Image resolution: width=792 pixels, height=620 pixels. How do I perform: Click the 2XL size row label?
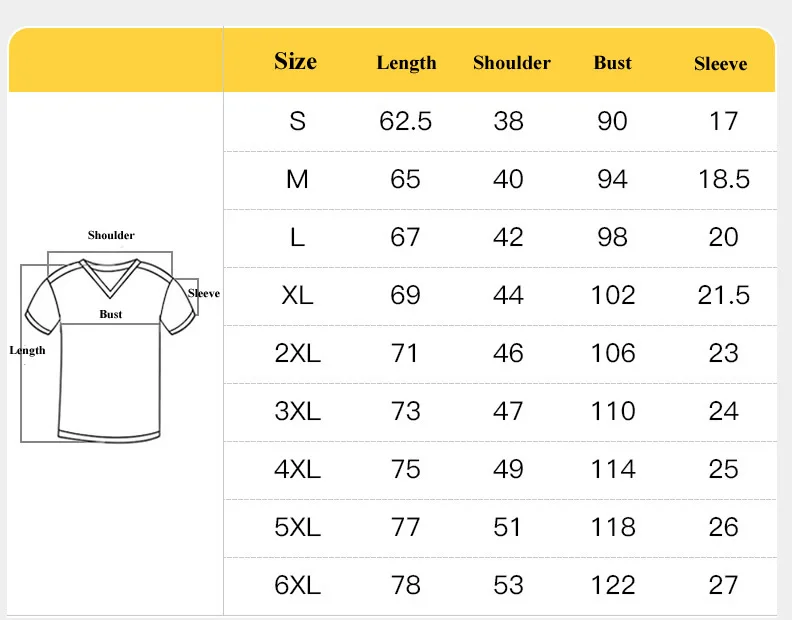[298, 353]
